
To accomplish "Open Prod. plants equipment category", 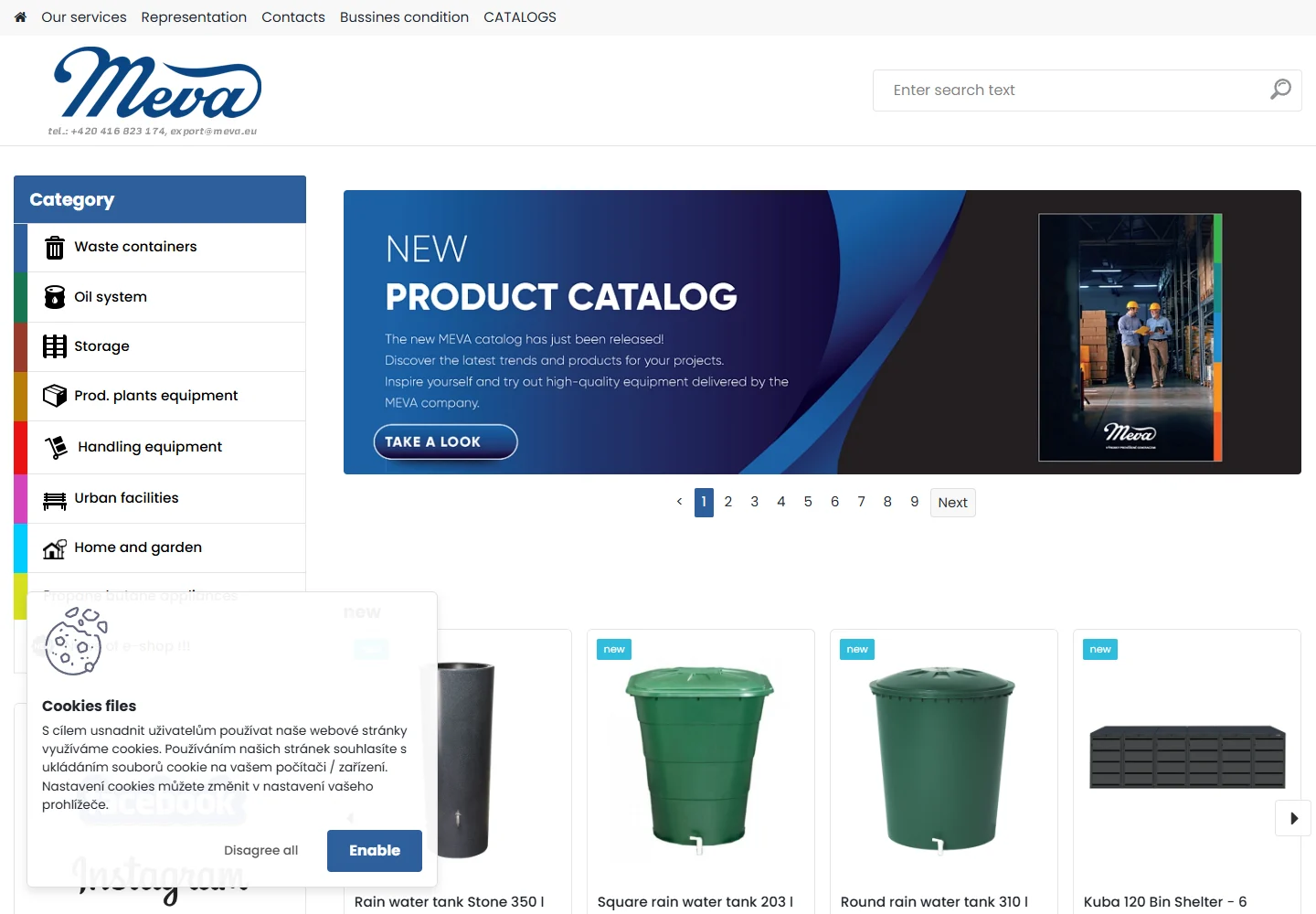I will tap(160, 396).
